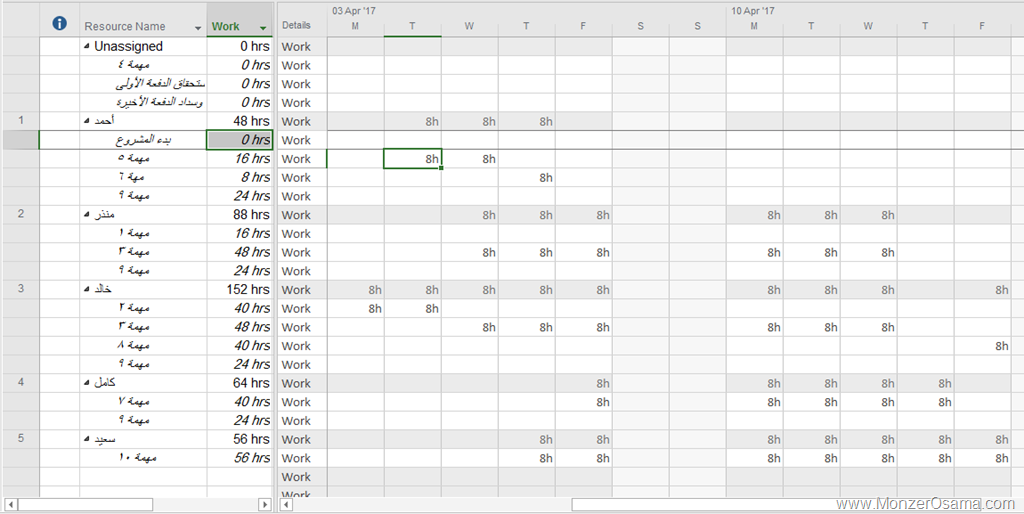Collapse assignments under resource أحمد
Image resolution: width=1024 pixels, height=514 pixels.
click(x=86, y=121)
